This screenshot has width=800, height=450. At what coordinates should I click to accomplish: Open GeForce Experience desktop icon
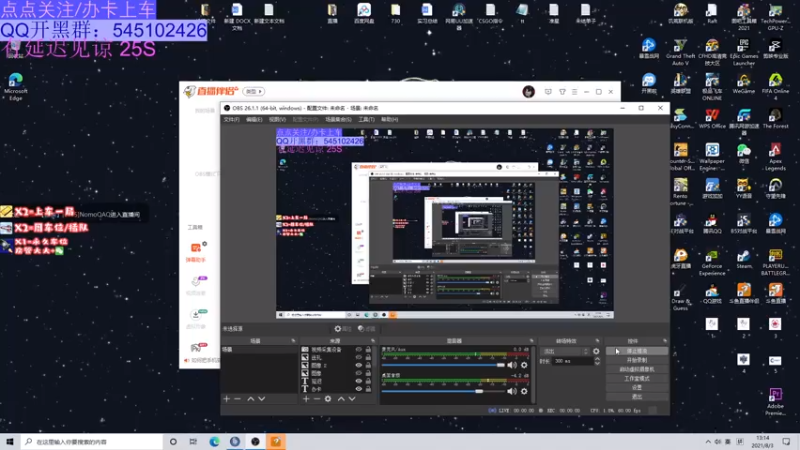(x=712, y=263)
